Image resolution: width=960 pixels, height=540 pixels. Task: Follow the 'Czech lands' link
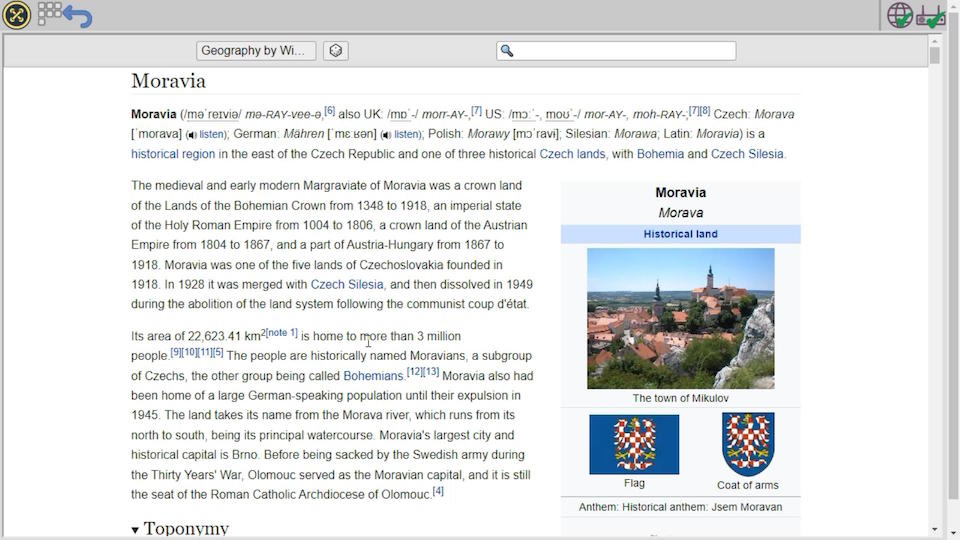tap(572, 154)
